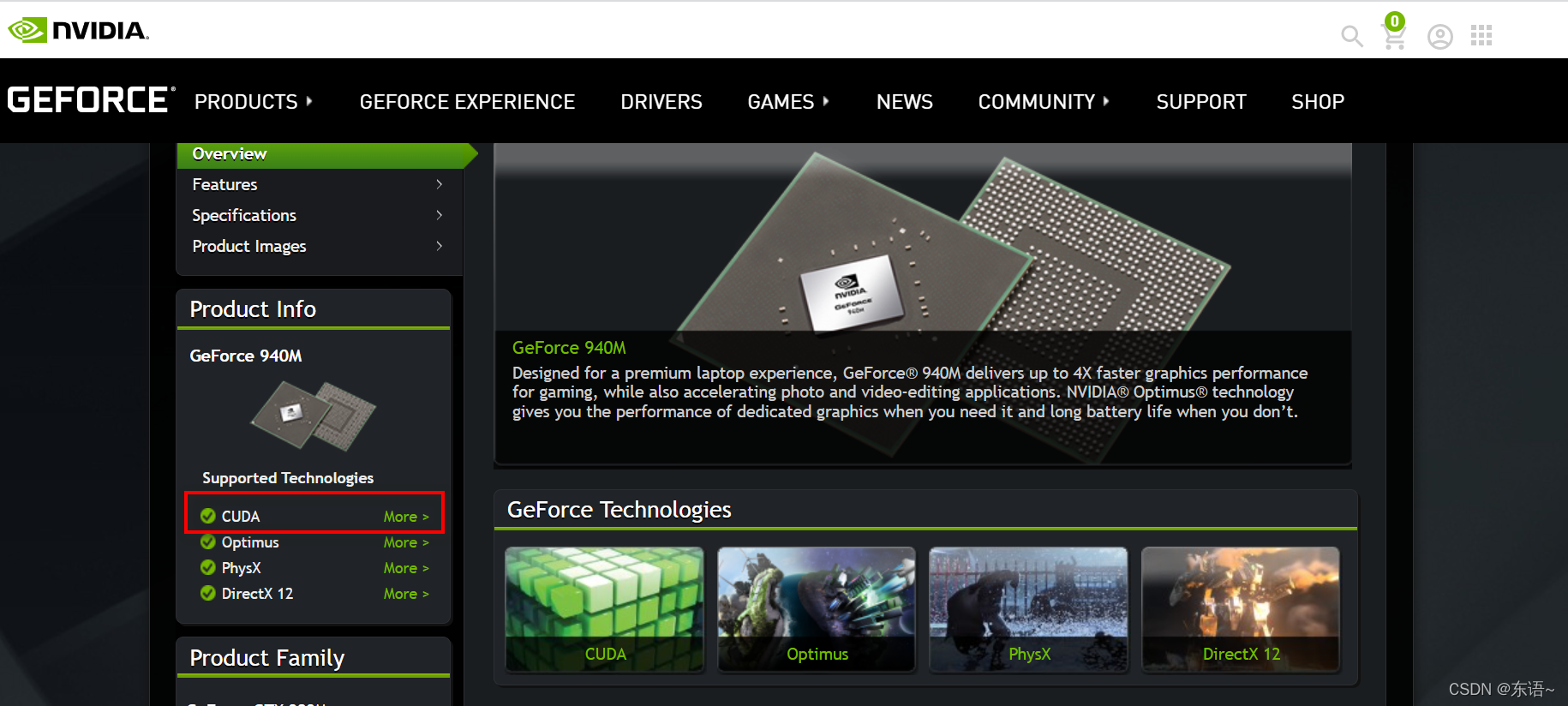Click the Optimus text in Supported Technologies
This screenshot has width=1568, height=706.
coord(250,542)
